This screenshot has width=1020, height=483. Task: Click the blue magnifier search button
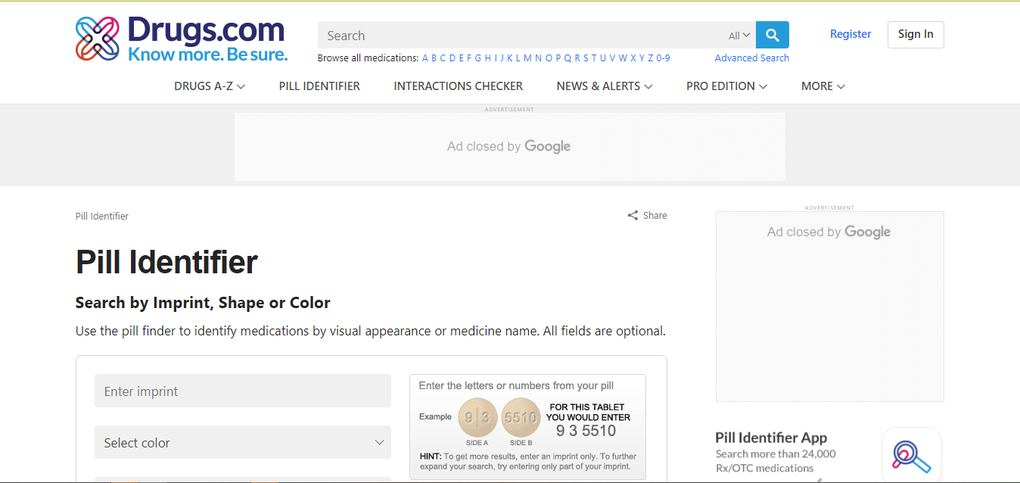(772, 35)
